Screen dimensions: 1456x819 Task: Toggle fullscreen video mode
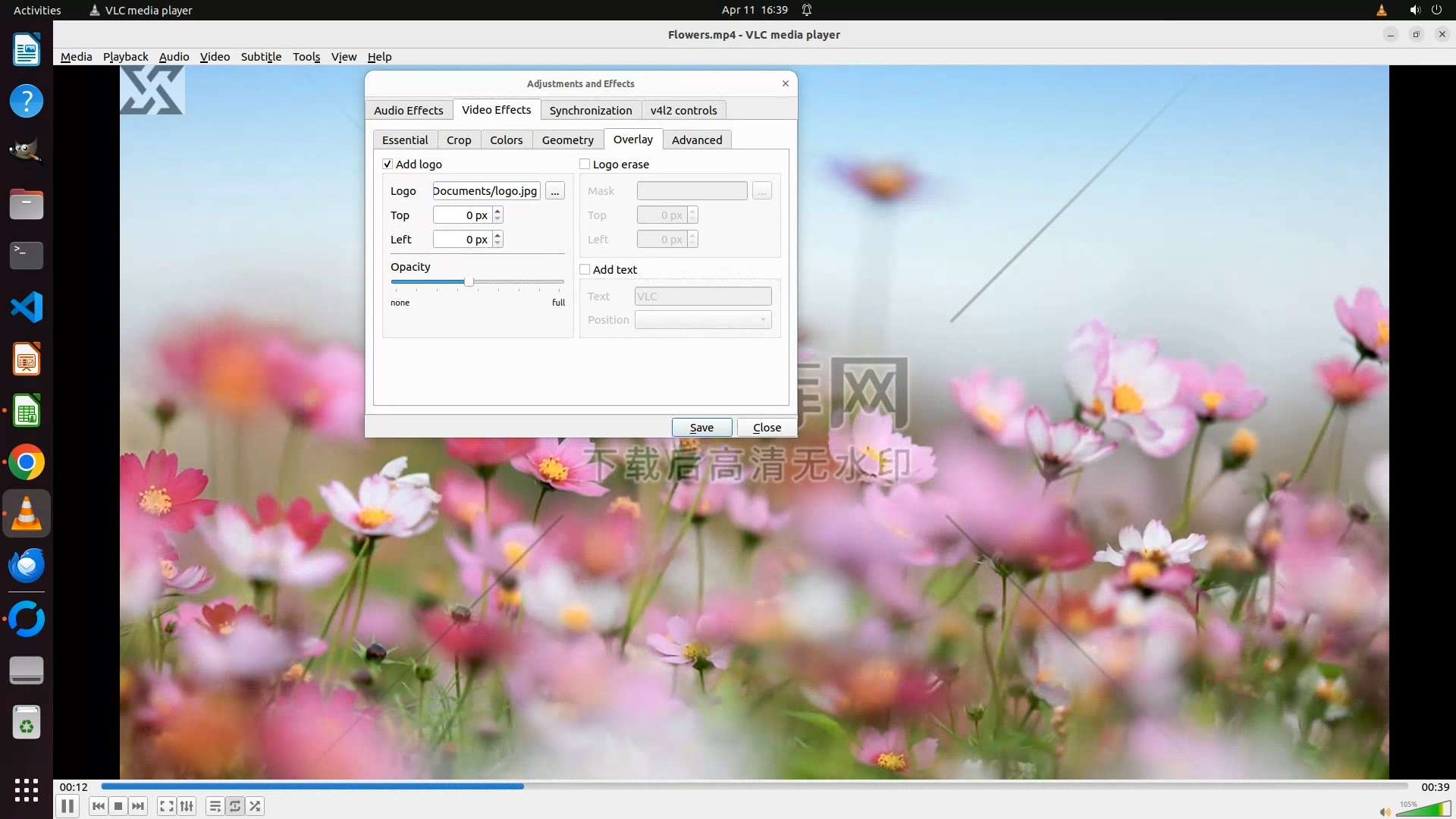[x=167, y=806]
